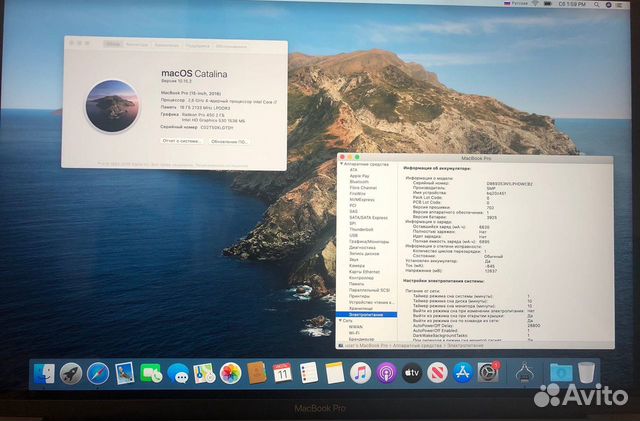Select USB in sidebar
Image resolution: width=640 pixels, height=421 pixels.
click(353, 236)
